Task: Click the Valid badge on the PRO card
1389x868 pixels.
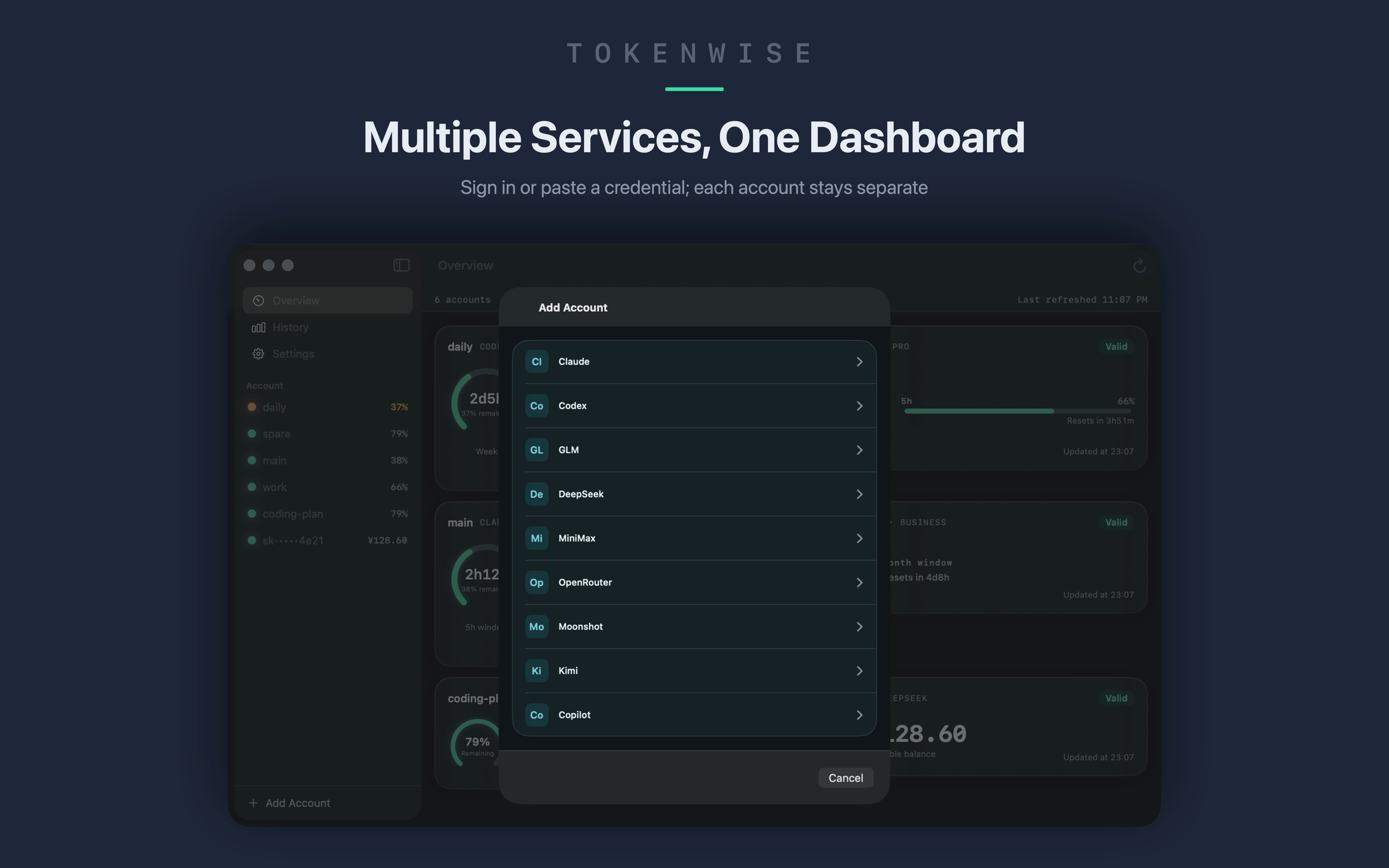Action: (1117, 347)
